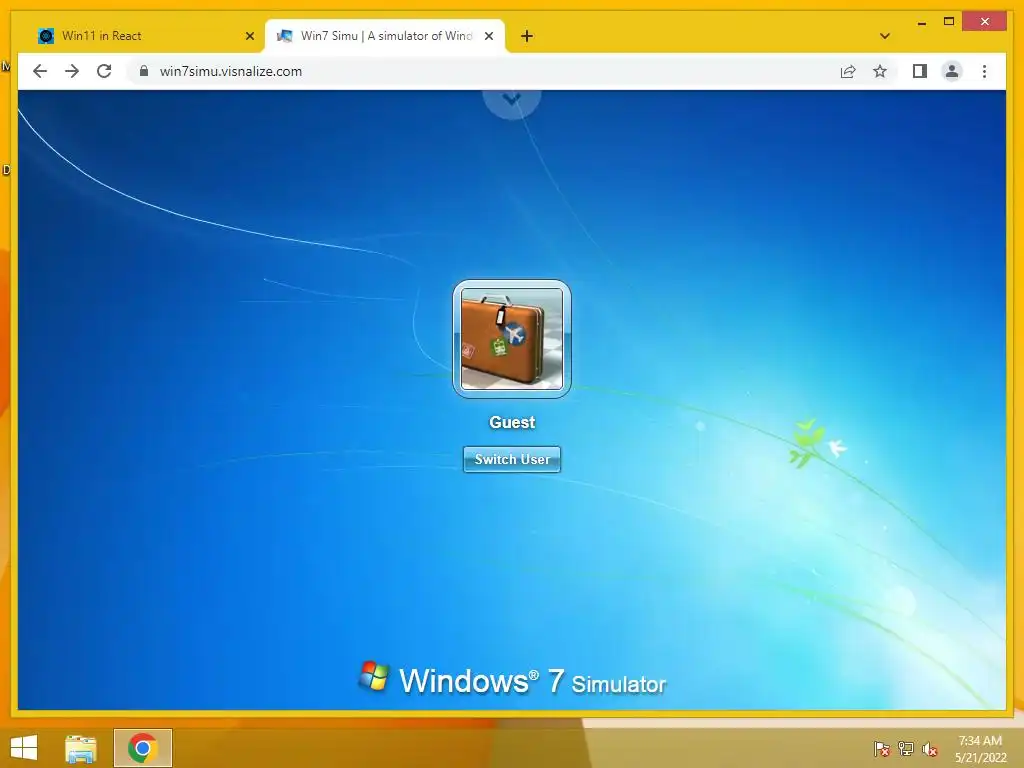Viewport: 1024px width, 768px height.
Task: Open File Explorer from the taskbar
Action: 81,748
